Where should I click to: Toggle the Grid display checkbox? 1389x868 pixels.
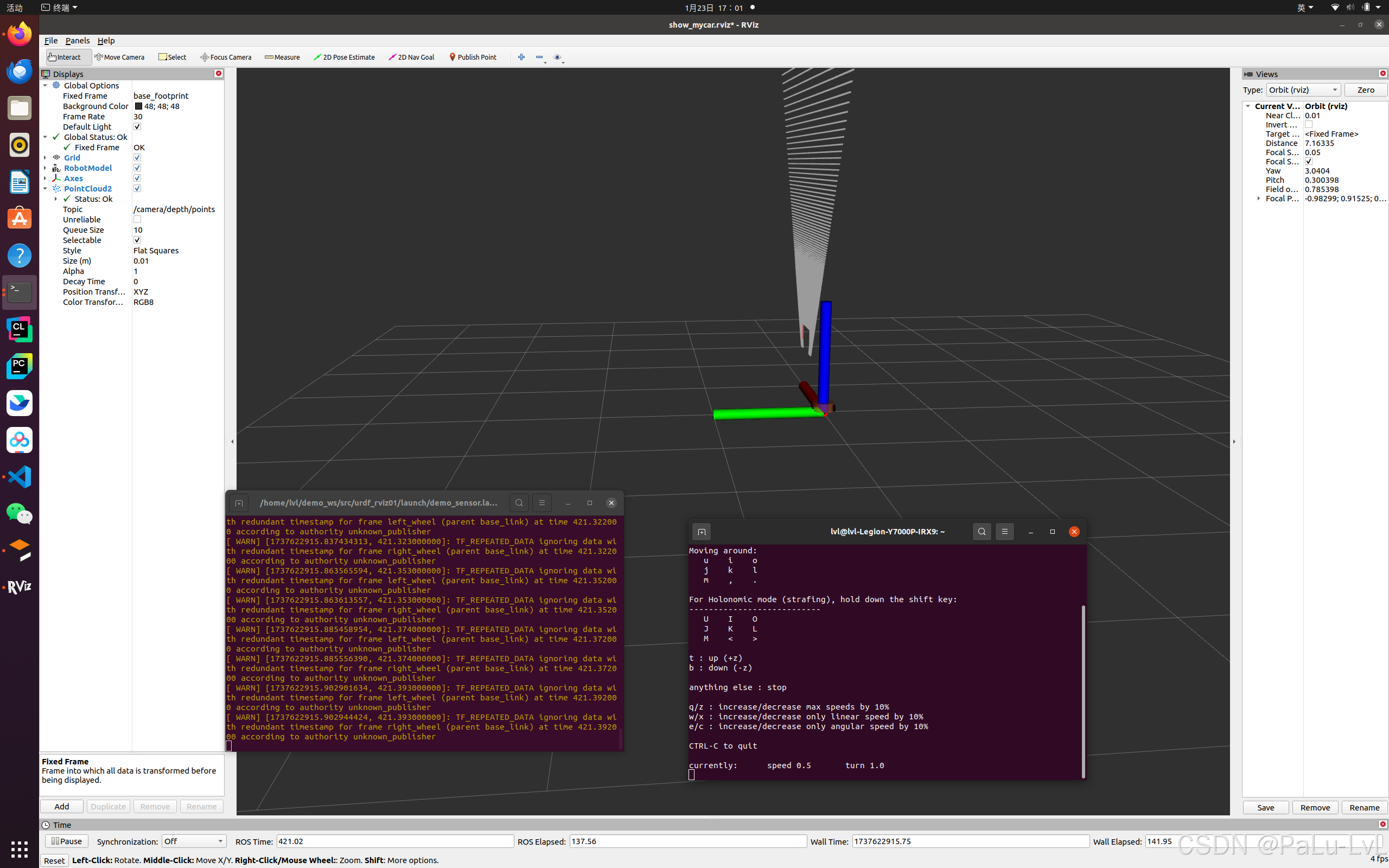137,157
